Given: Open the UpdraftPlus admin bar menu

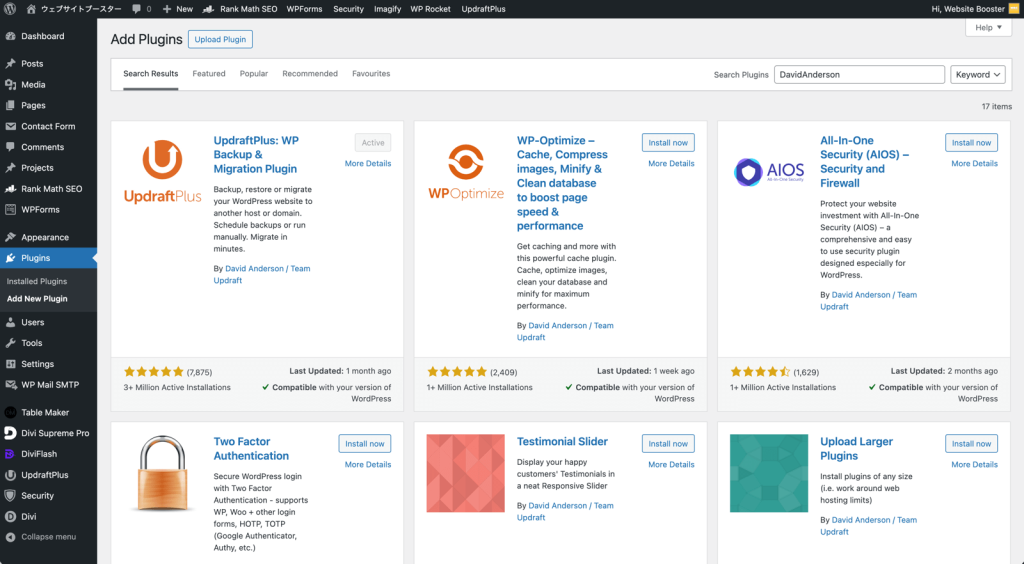Looking at the screenshot, I should (x=483, y=9).
